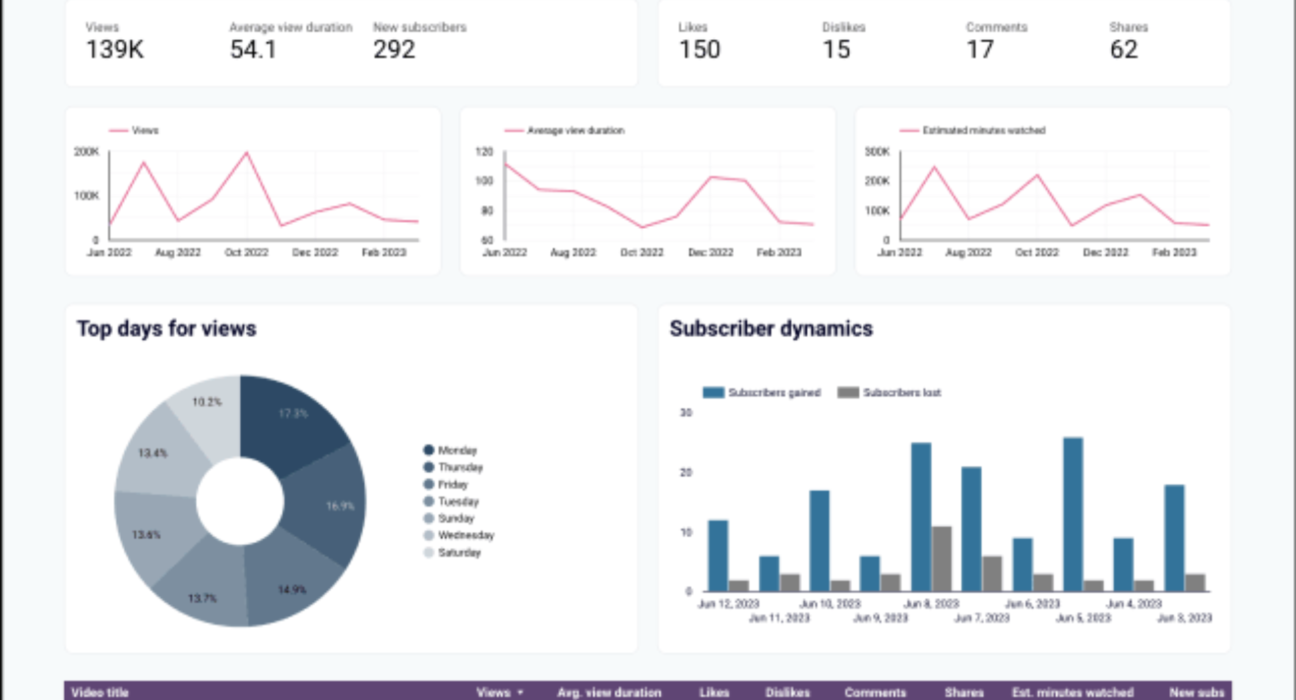
Task: Click the Video title column header
Action: pyautogui.click(x=100, y=692)
